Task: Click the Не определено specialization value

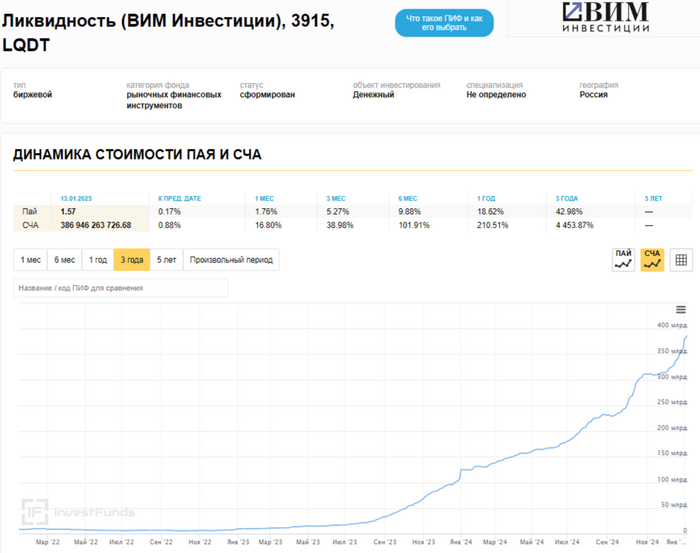Action: (496, 95)
